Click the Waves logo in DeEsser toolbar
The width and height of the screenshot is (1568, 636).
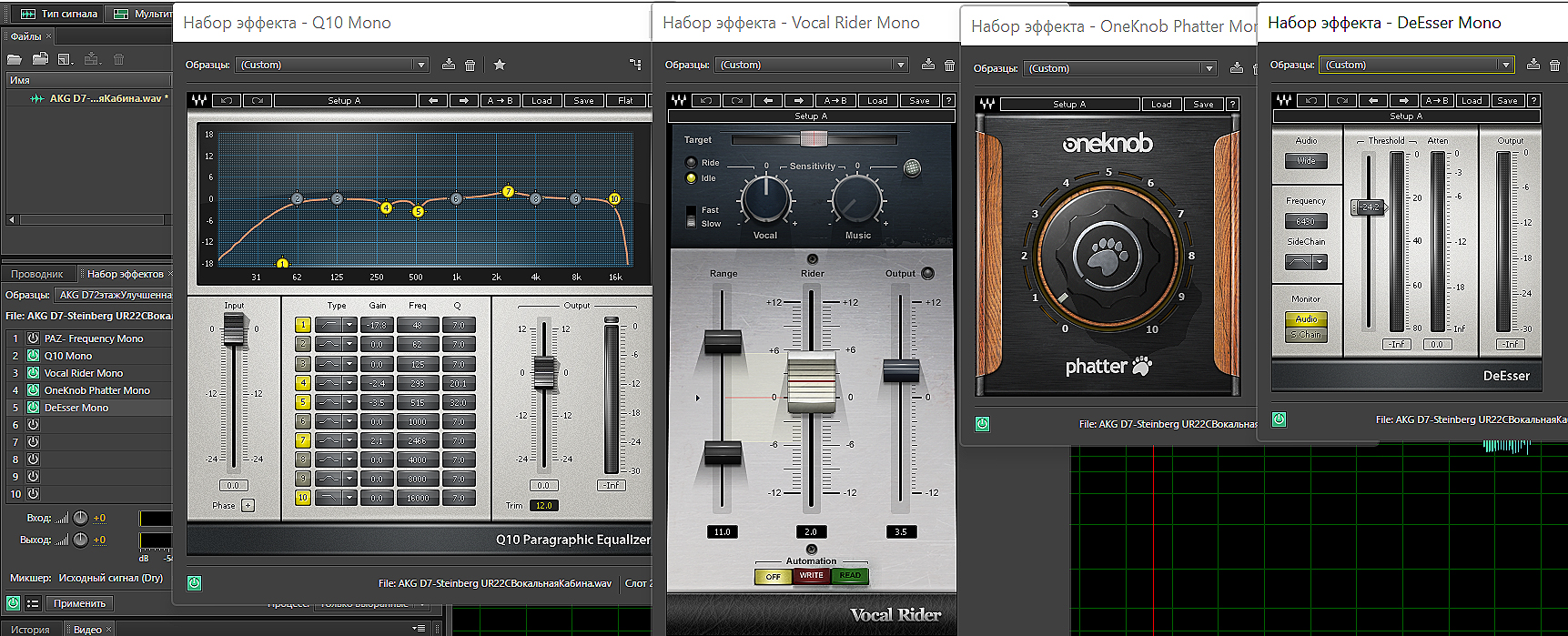tap(1283, 100)
